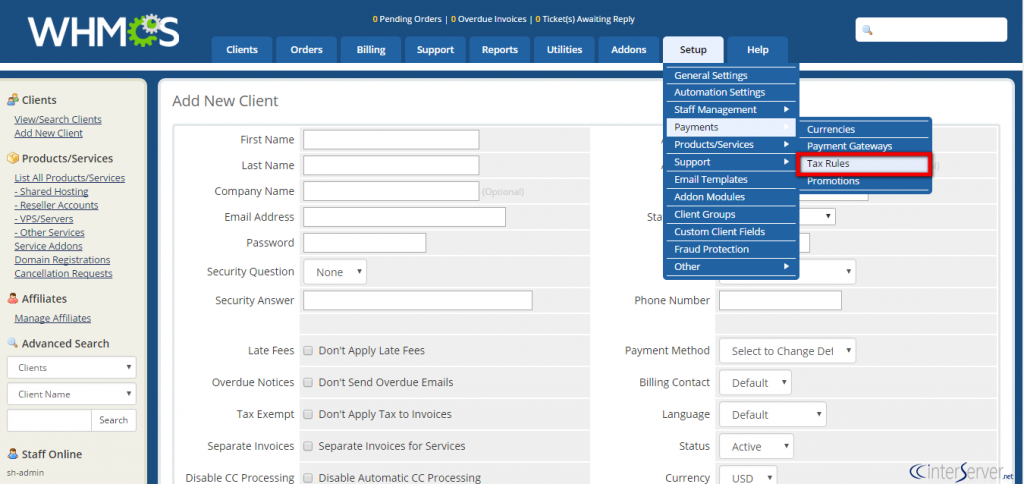Click Overdue Invoices header link

[x=488, y=20]
